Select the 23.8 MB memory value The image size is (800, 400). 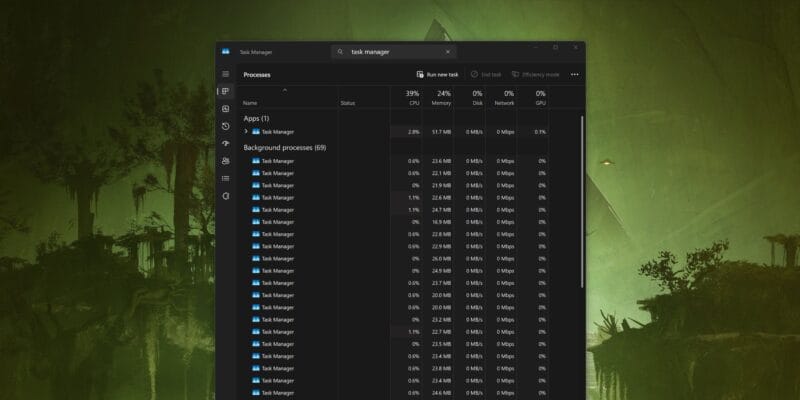tap(441, 368)
